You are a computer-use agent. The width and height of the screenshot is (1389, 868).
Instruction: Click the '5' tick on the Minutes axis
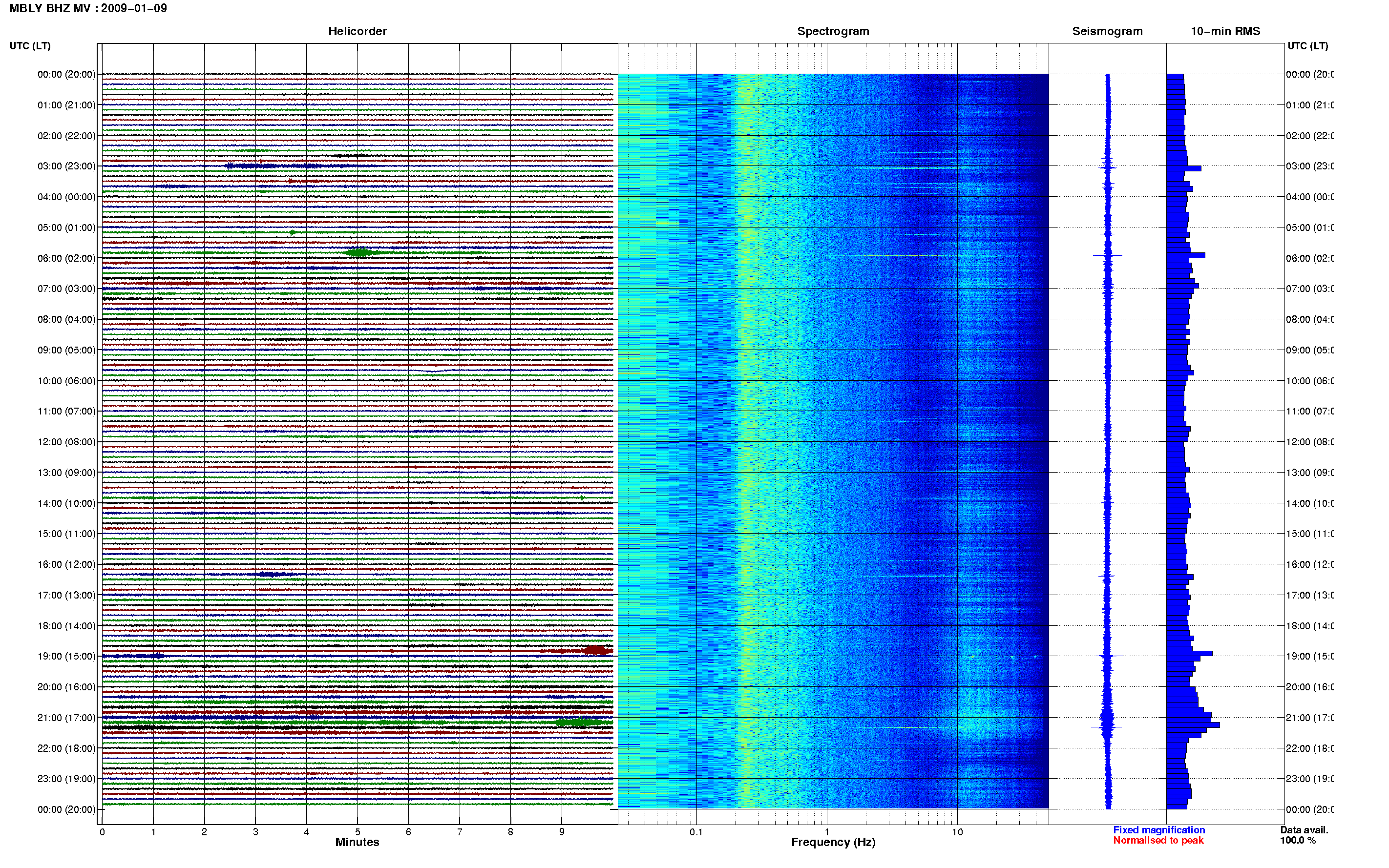pos(358,832)
